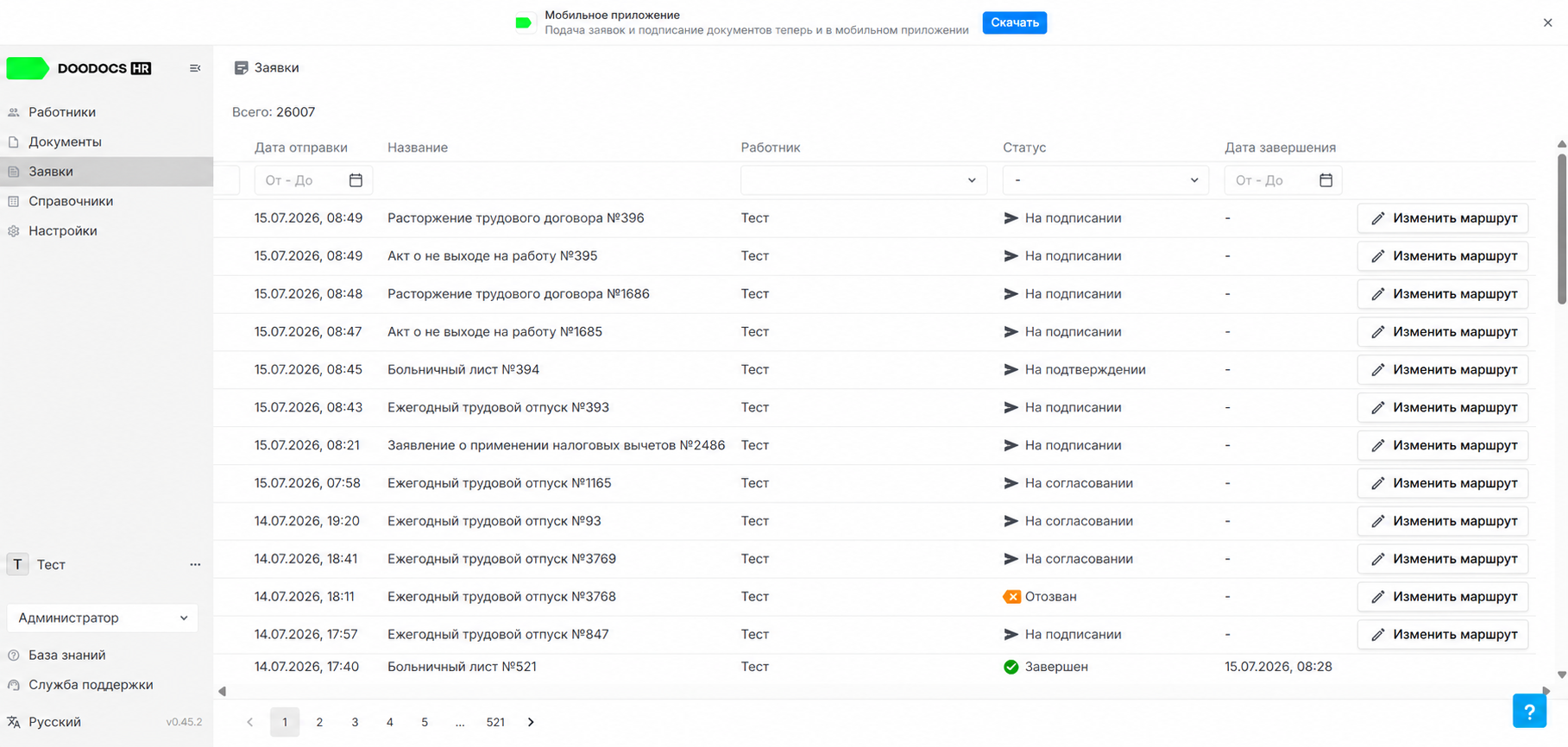Viewport: 1568px width, 747px height.
Task: Open request Больничный лист №521
Action: [462, 667]
